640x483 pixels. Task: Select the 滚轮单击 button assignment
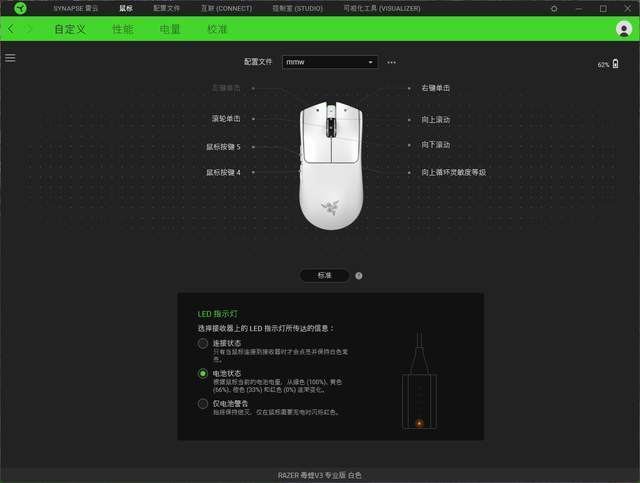(226, 119)
